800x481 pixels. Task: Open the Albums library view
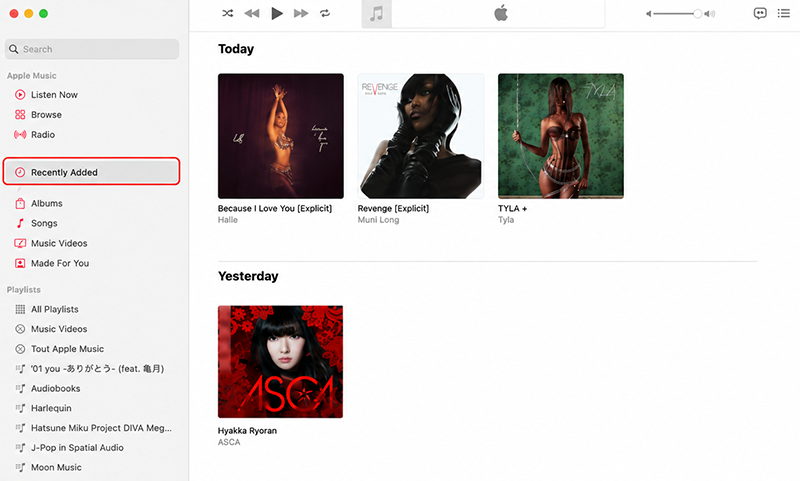click(47, 203)
